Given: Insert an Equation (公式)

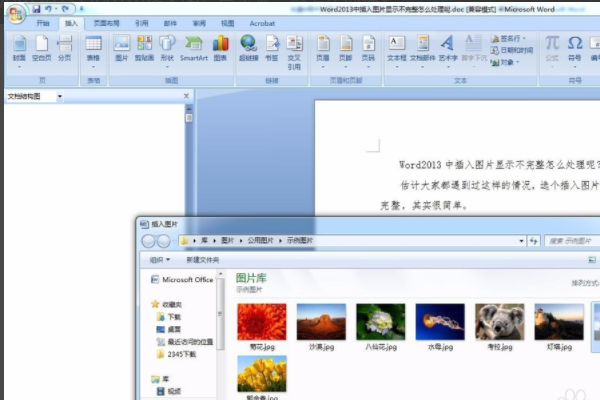Looking at the screenshot, I should pyautogui.click(x=552, y=51).
